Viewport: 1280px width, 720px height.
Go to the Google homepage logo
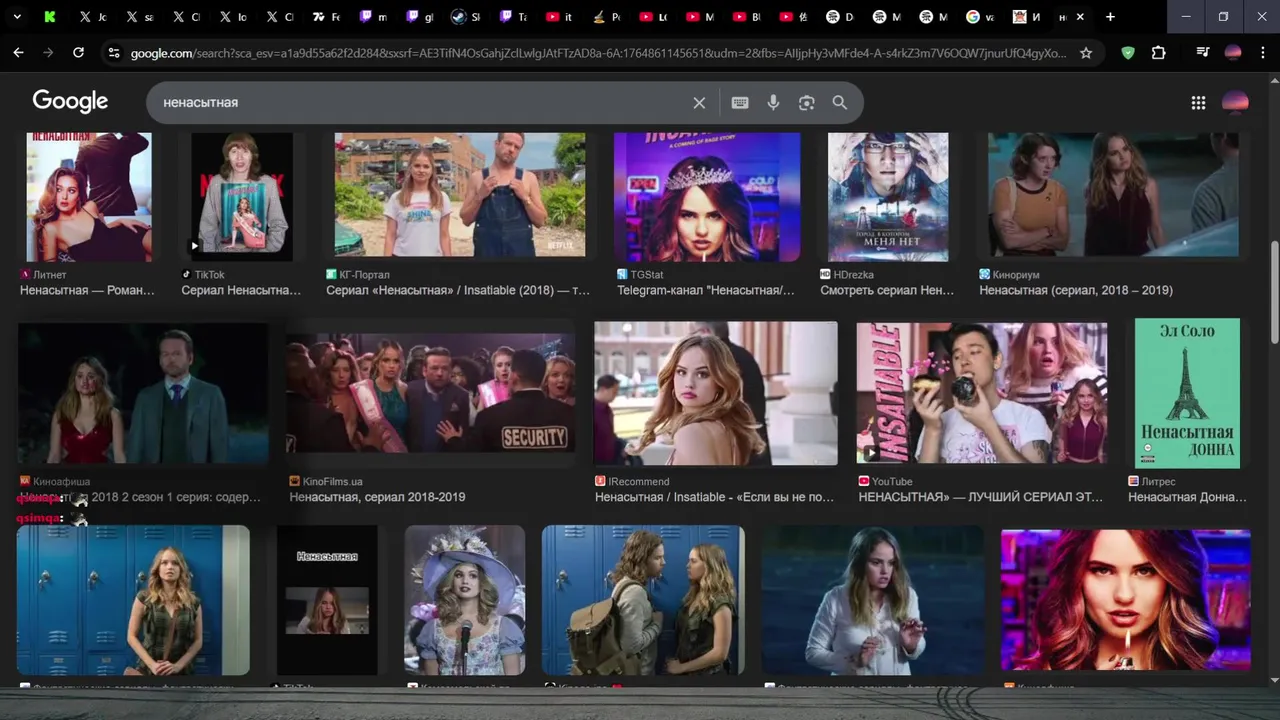(x=70, y=101)
